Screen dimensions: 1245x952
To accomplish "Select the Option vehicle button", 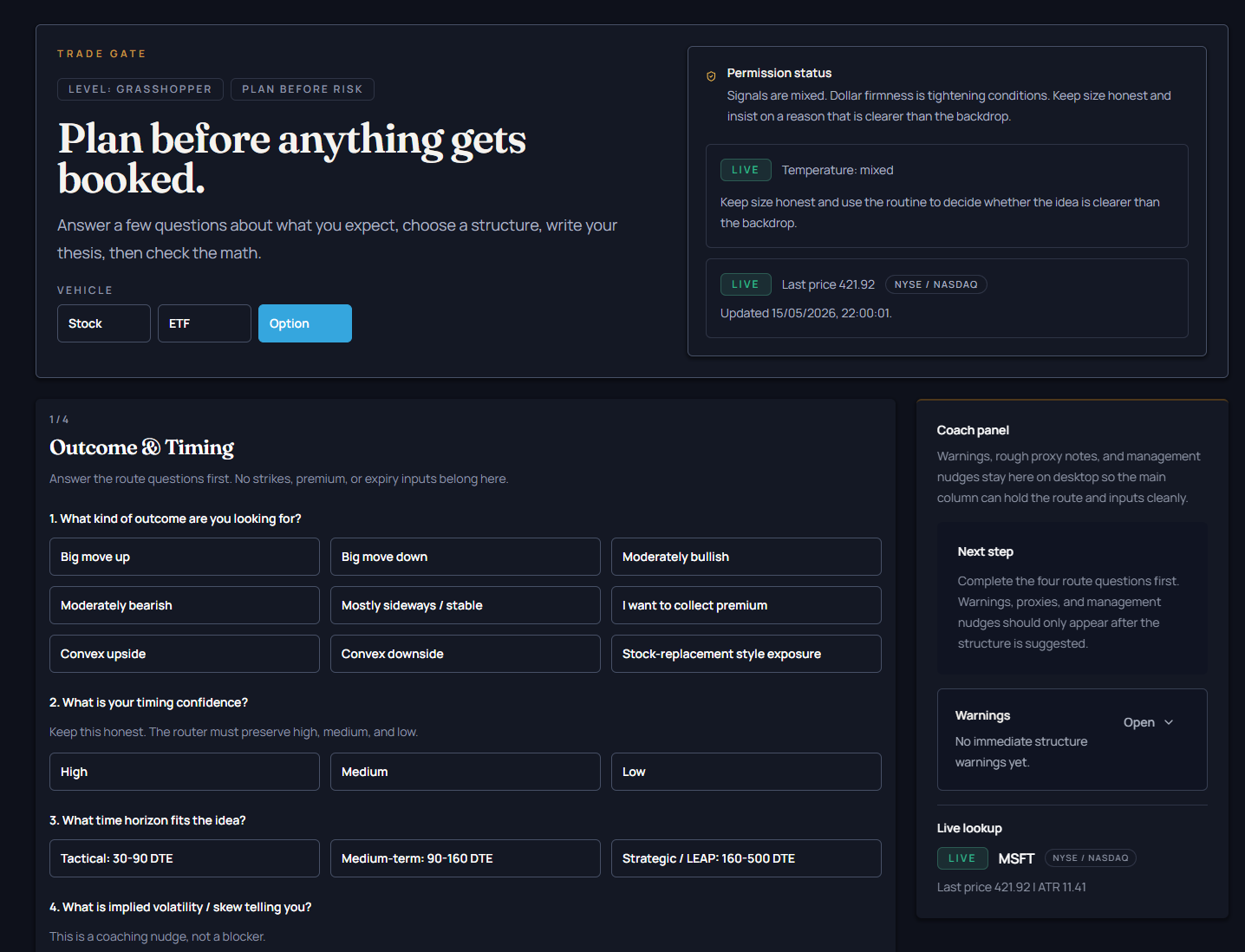I will tap(305, 323).
